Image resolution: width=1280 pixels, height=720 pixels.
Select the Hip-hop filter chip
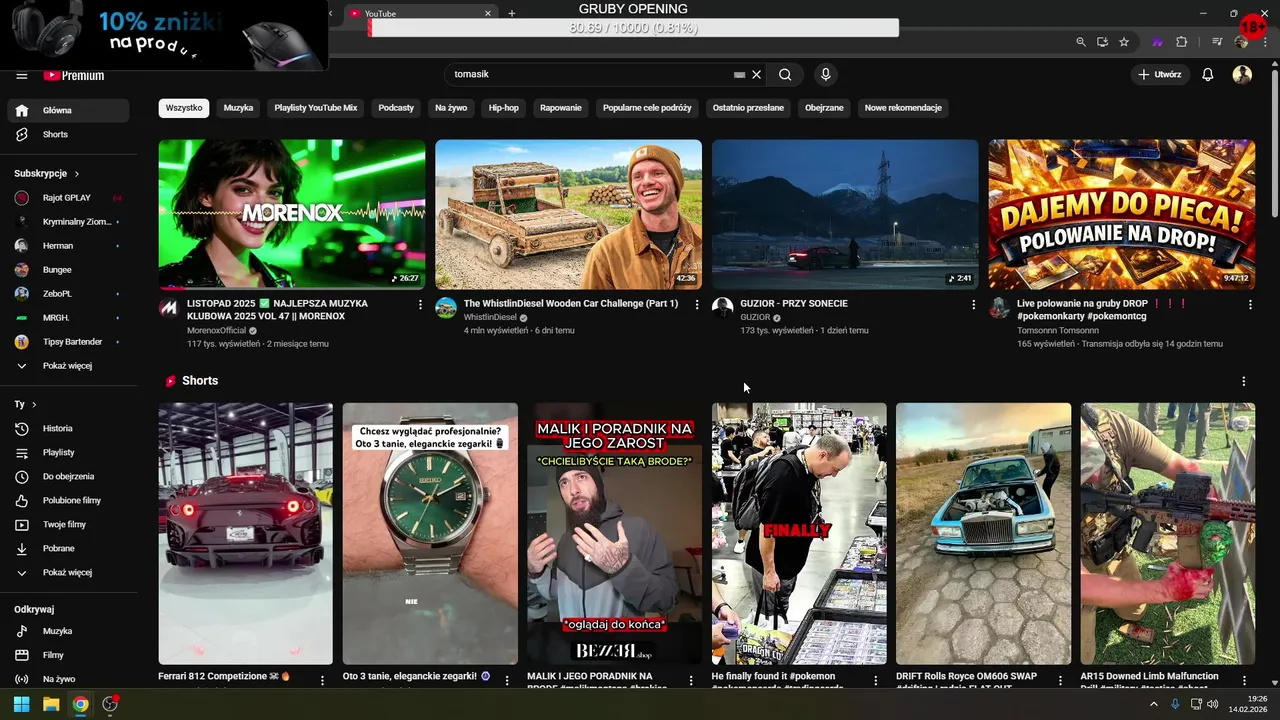click(x=504, y=108)
